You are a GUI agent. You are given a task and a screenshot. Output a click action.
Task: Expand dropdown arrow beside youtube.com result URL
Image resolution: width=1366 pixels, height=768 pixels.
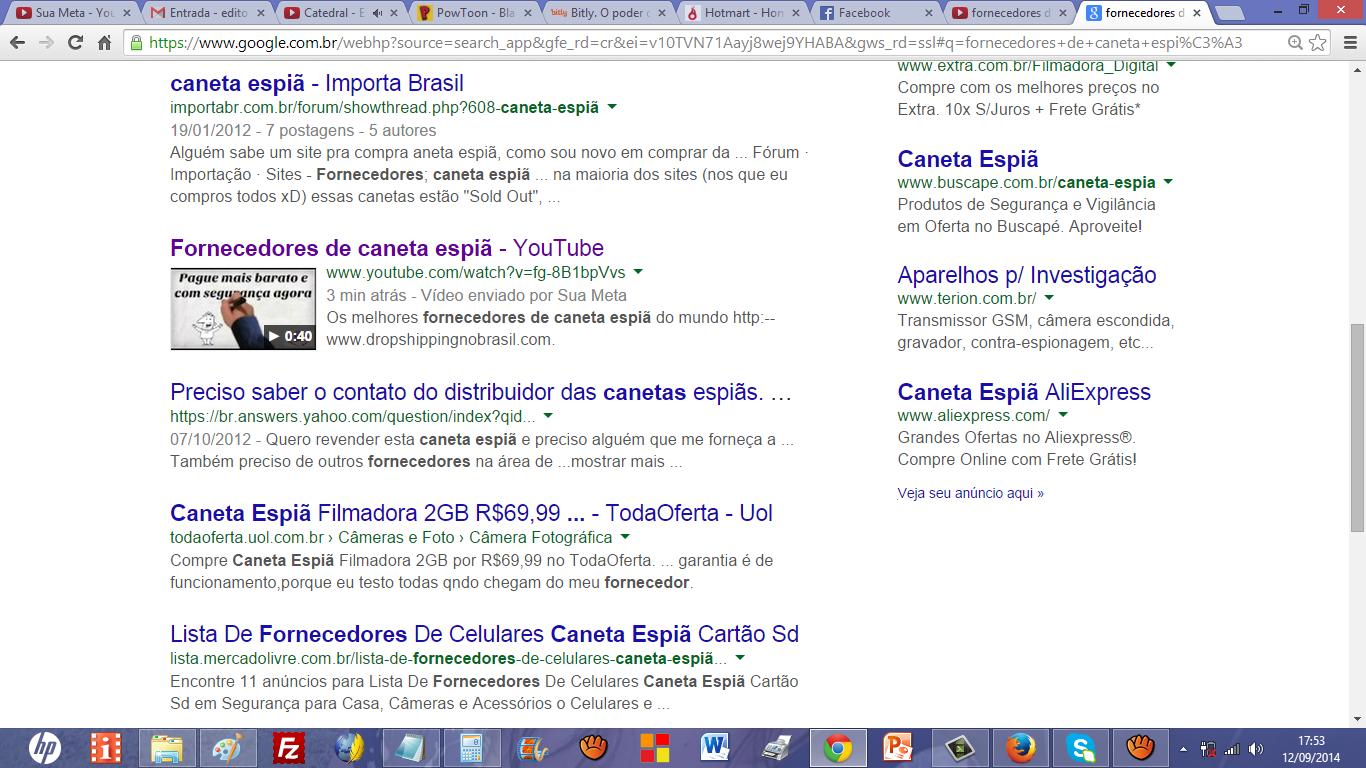638,272
